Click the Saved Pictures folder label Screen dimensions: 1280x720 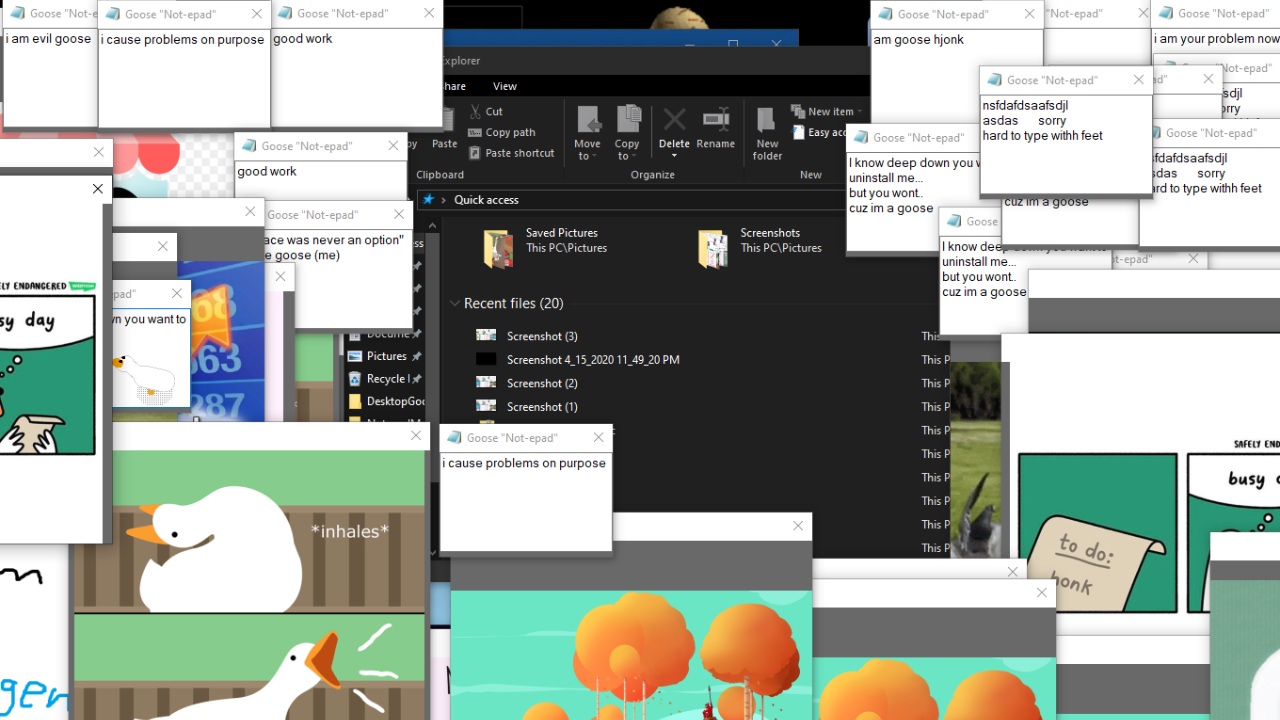[562, 233]
